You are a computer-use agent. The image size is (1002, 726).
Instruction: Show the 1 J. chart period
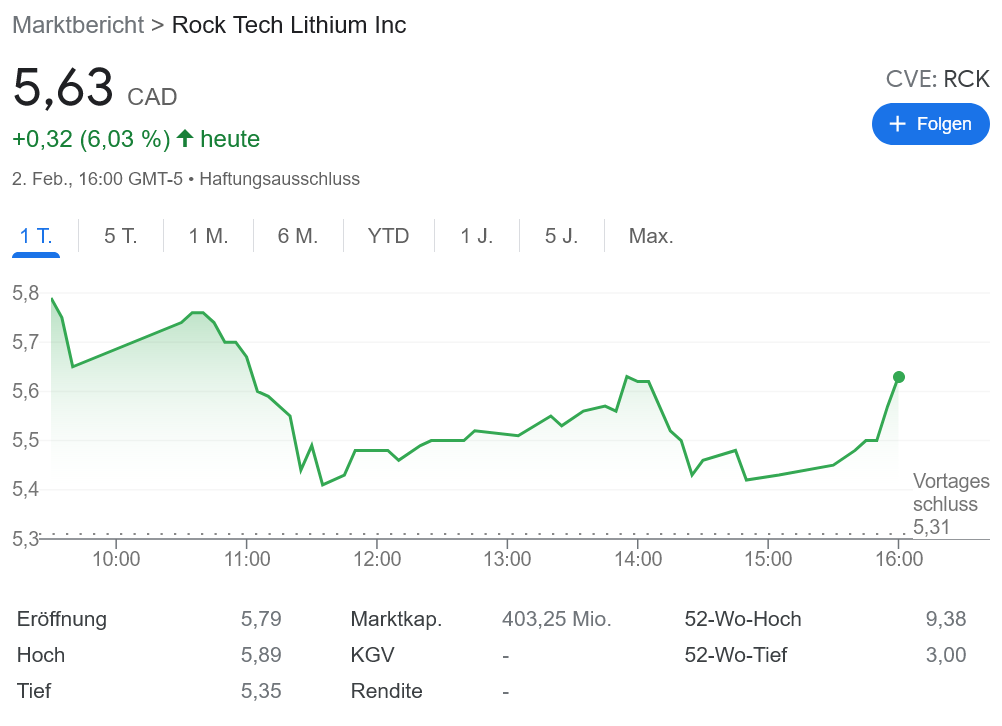pyautogui.click(x=476, y=236)
